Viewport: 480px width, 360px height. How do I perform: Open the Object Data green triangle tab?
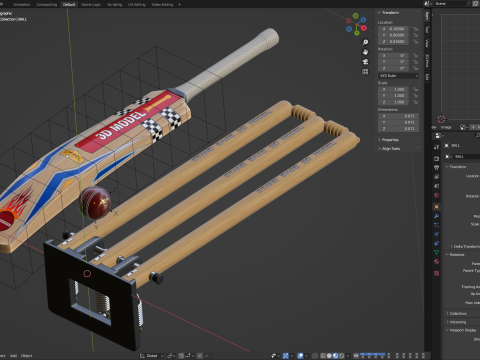click(x=436, y=252)
